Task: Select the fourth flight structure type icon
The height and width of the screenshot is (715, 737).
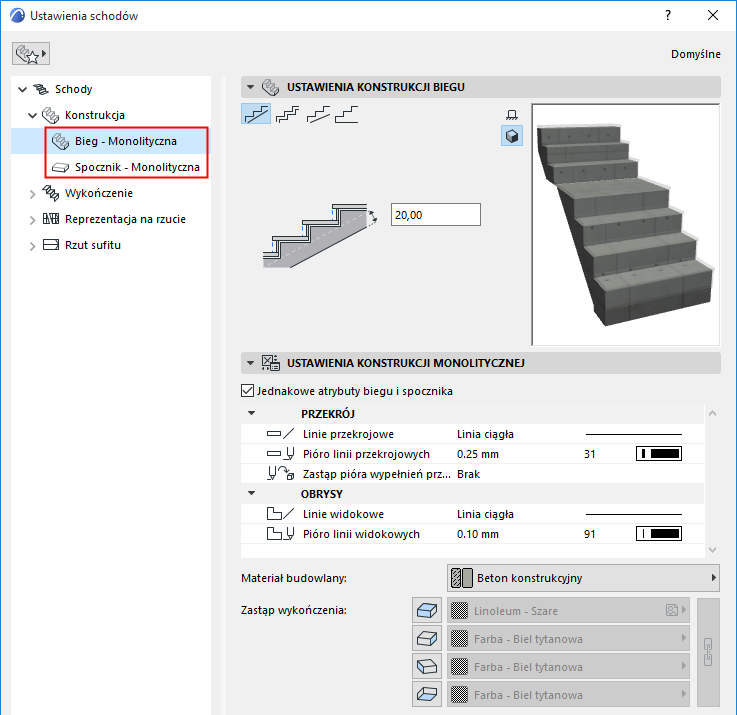Action: 347,114
